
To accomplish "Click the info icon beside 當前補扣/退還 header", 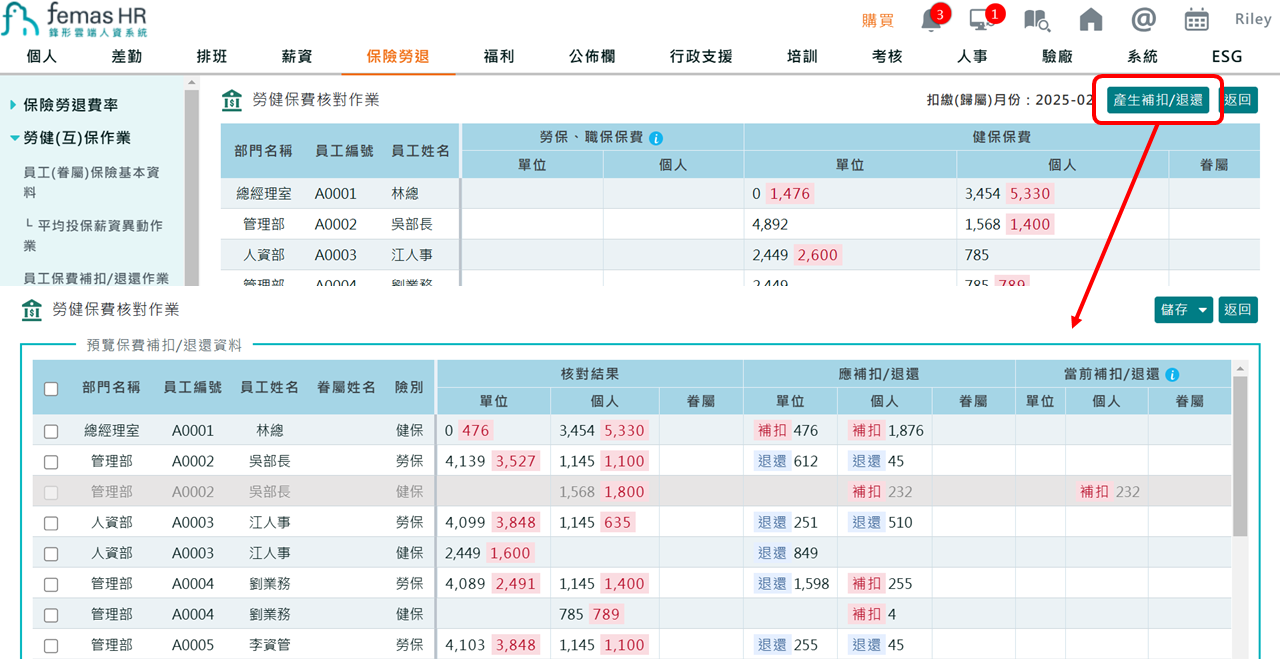I will (x=1171, y=375).
